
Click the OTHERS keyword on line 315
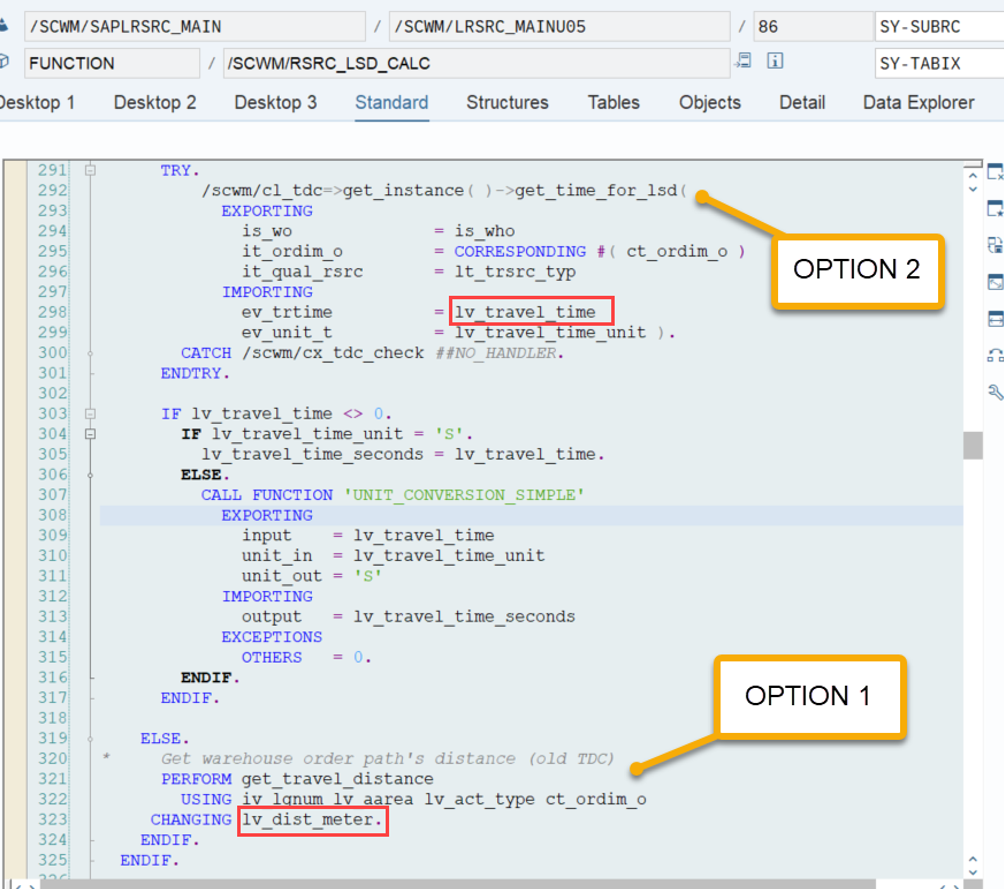(271, 658)
